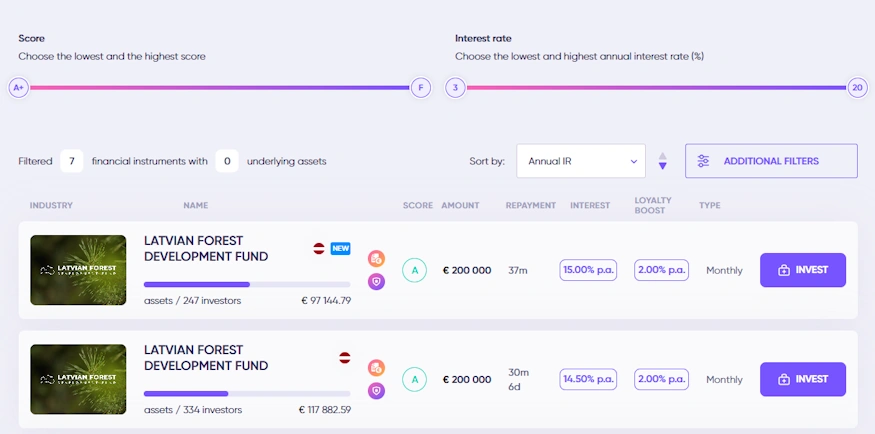
Task: Click the first Latvian Forest Development Fund title
Action: [206, 248]
